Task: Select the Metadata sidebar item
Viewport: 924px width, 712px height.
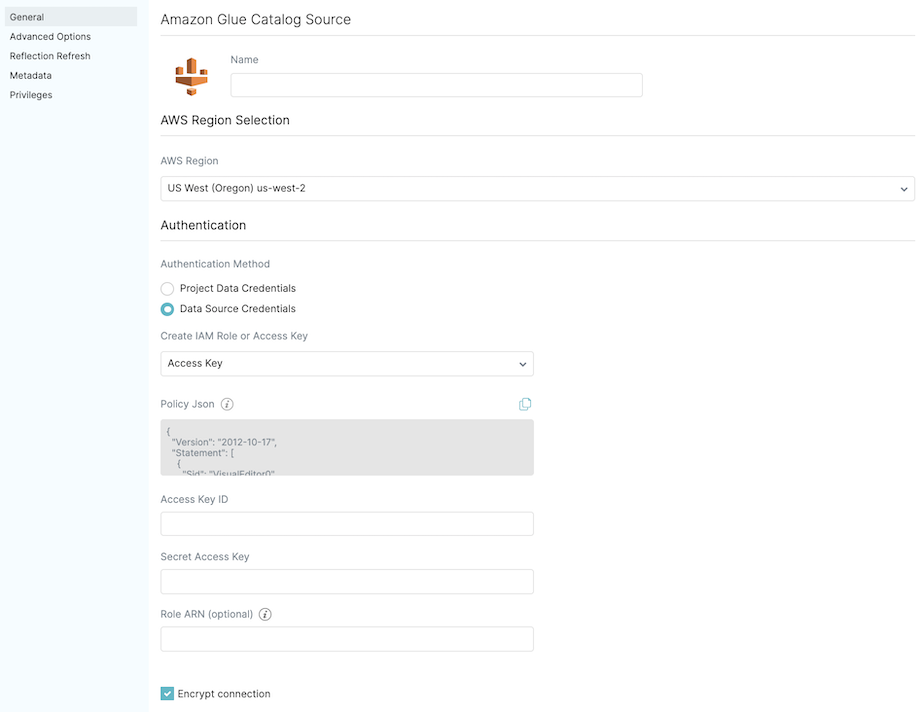Action: coord(31,76)
